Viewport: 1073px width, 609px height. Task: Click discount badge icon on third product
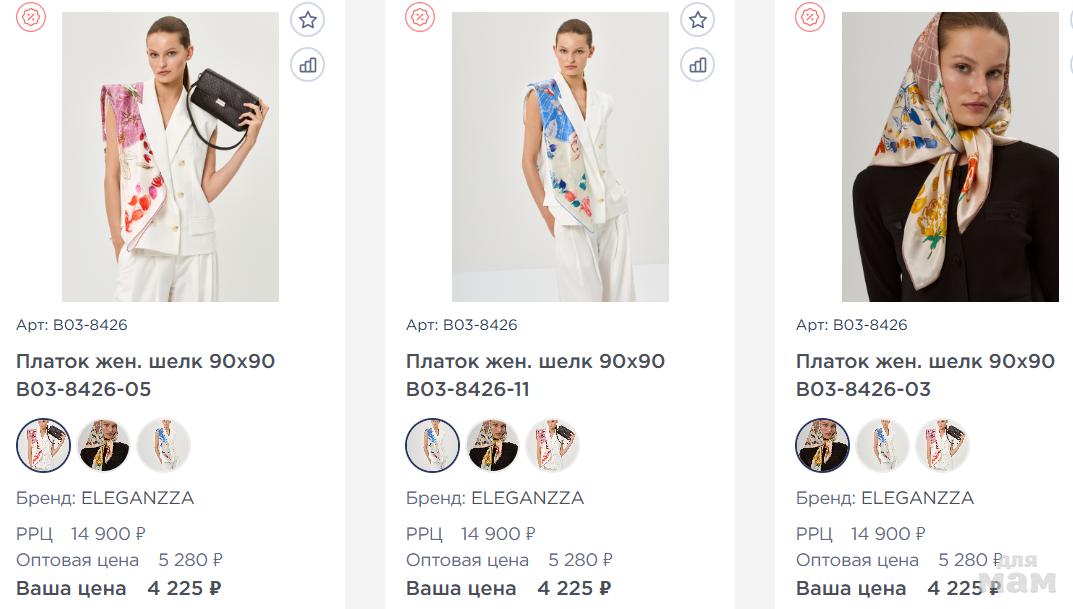pos(810,17)
